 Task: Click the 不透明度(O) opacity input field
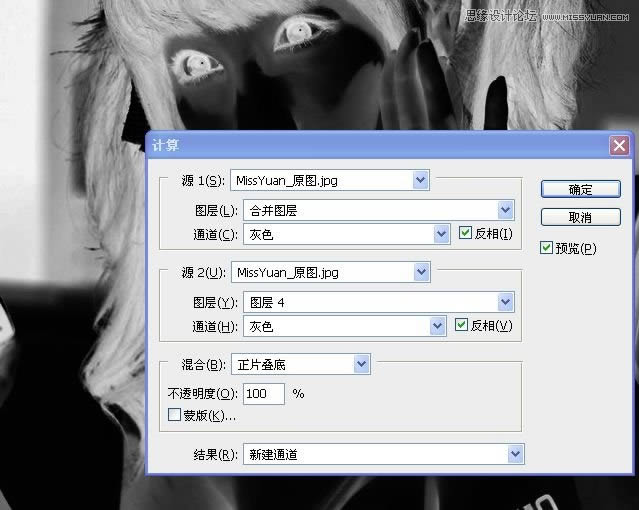pos(264,394)
